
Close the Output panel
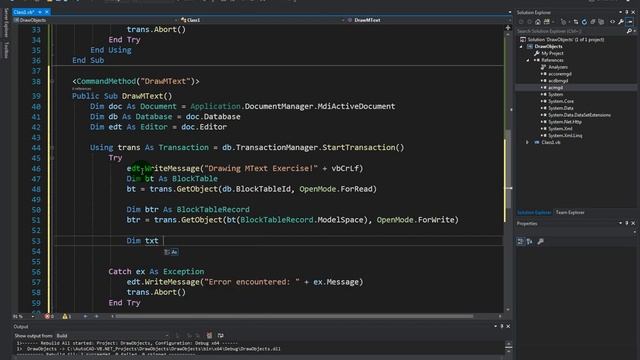508,326
